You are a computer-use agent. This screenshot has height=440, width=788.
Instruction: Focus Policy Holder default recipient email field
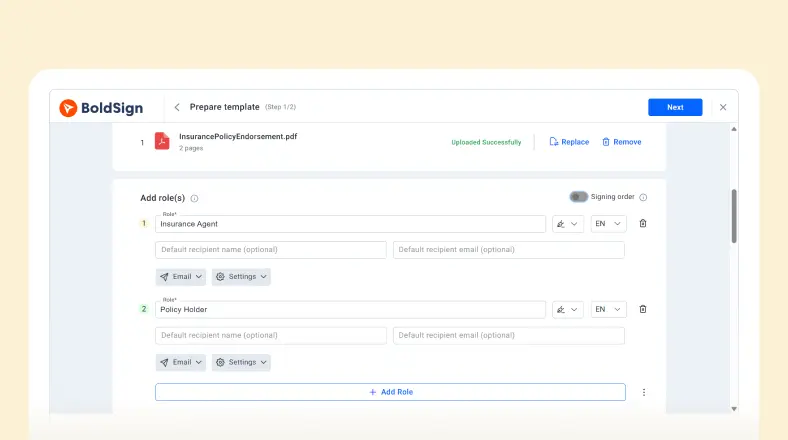(509, 336)
